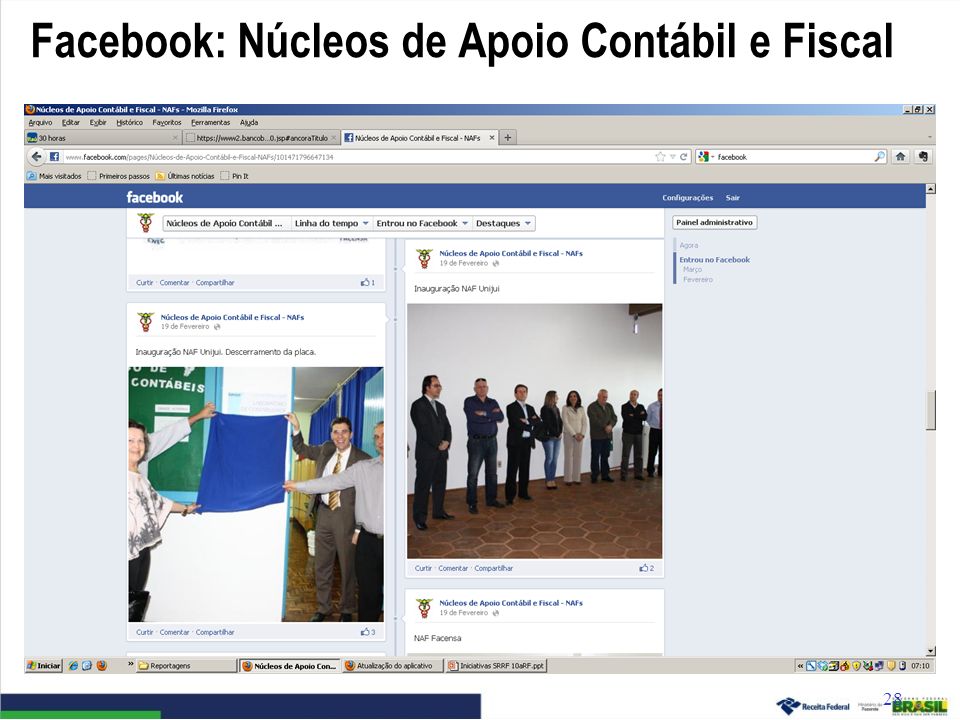Screen dimensions: 960x720
Task: Click Comentar under Descerramento da placa photo
Action: click(x=174, y=632)
